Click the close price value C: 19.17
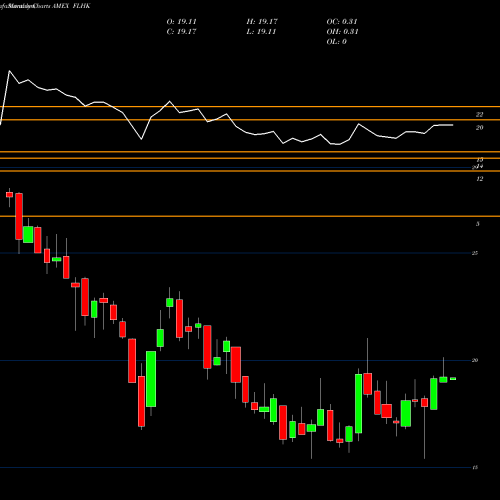This screenshot has width=500, height=500. pyautogui.click(x=181, y=32)
